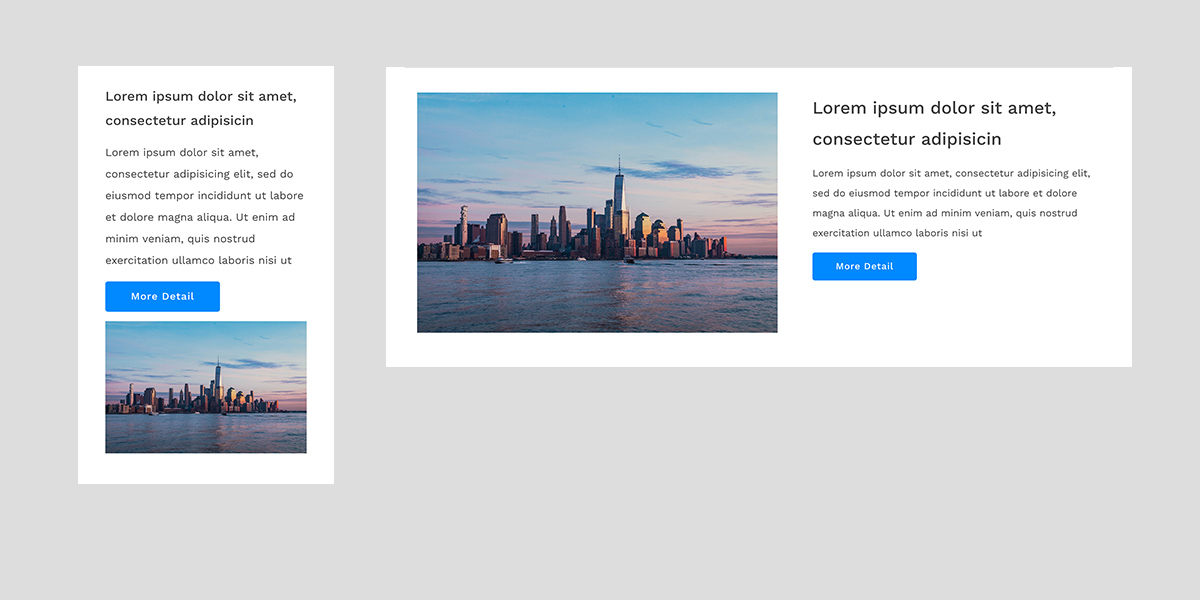Click "sed do eiusmod tempor" line in right card

click(x=944, y=193)
